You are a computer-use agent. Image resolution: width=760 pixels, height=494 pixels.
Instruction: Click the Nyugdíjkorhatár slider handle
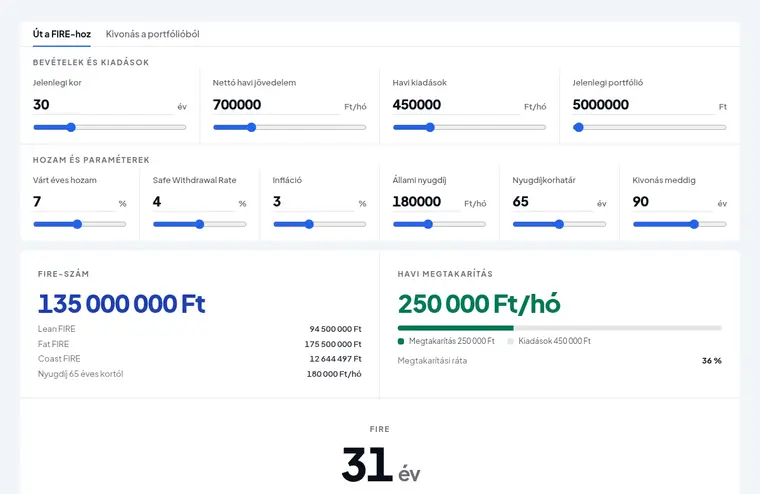pos(559,224)
